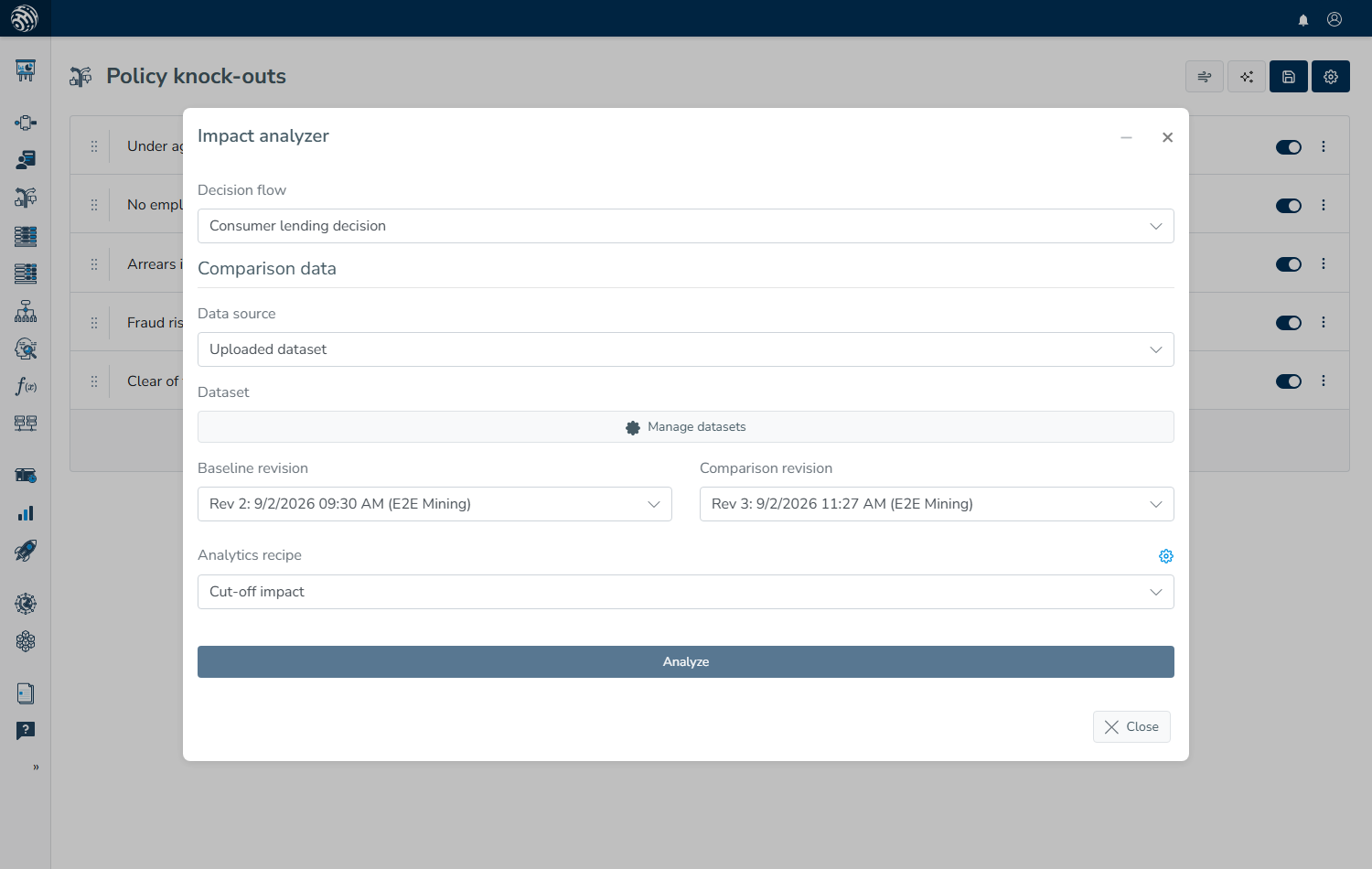The height and width of the screenshot is (869, 1372).
Task: Toggle the switch on the Under ag… row
Action: (1289, 147)
